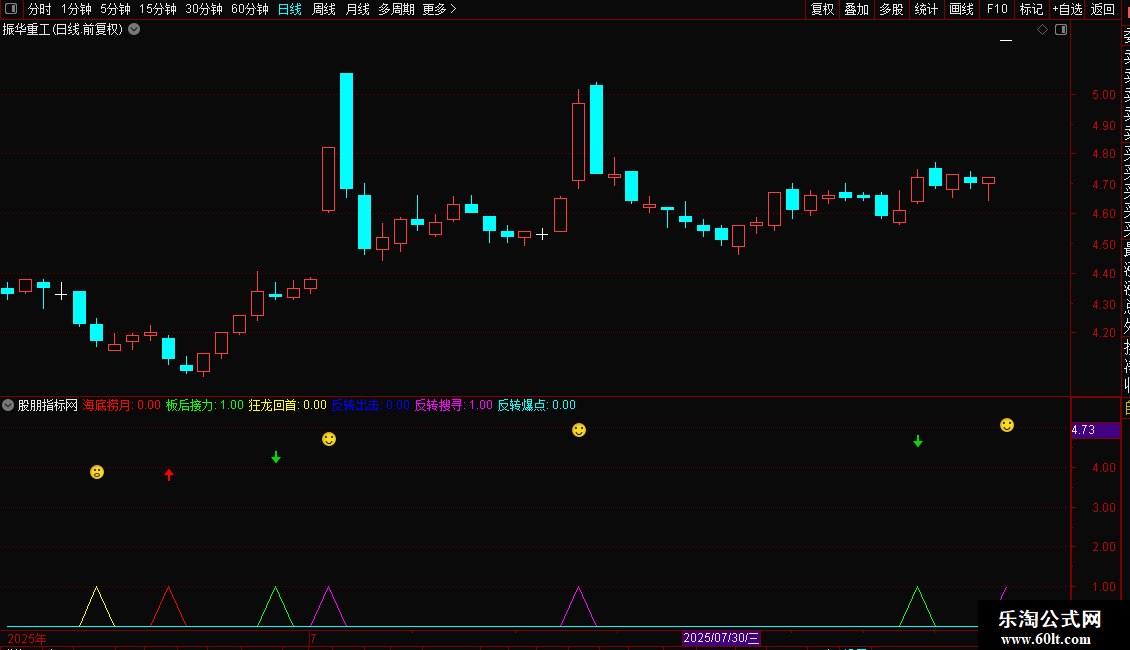The height and width of the screenshot is (650, 1130).
Task: Click the 返回 back button
Action: (x=1103, y=9)
